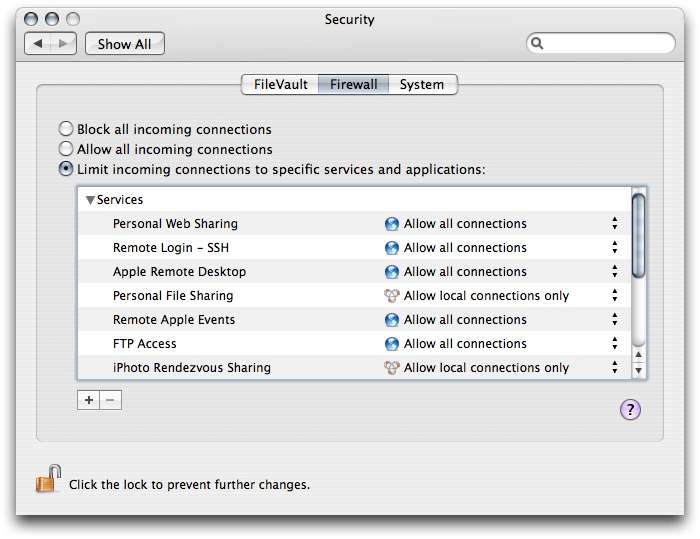This screenshot has height=539, width=700.
Task: Click the scrollbar up arrow
Action: tap(638, 355)
